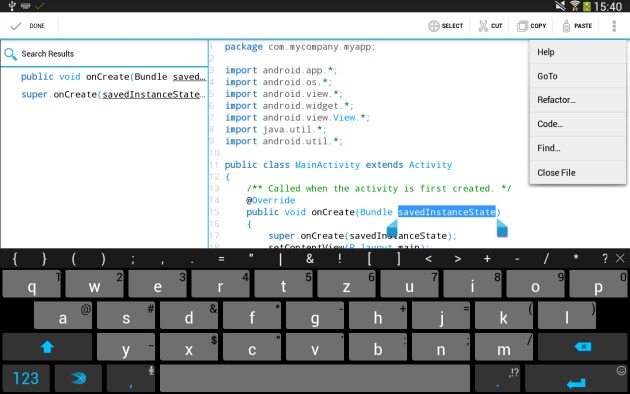This screenshot has height=394, width=630.
Task: Tap the Search Results magnifier icon
Action: [x=10, y=54]
